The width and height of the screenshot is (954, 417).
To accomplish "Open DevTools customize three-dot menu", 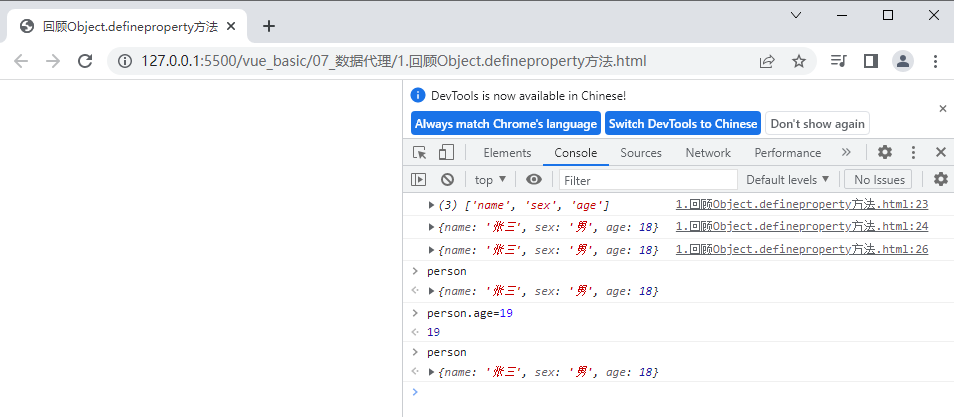I will pyautogui.click(x=913, y=152).
